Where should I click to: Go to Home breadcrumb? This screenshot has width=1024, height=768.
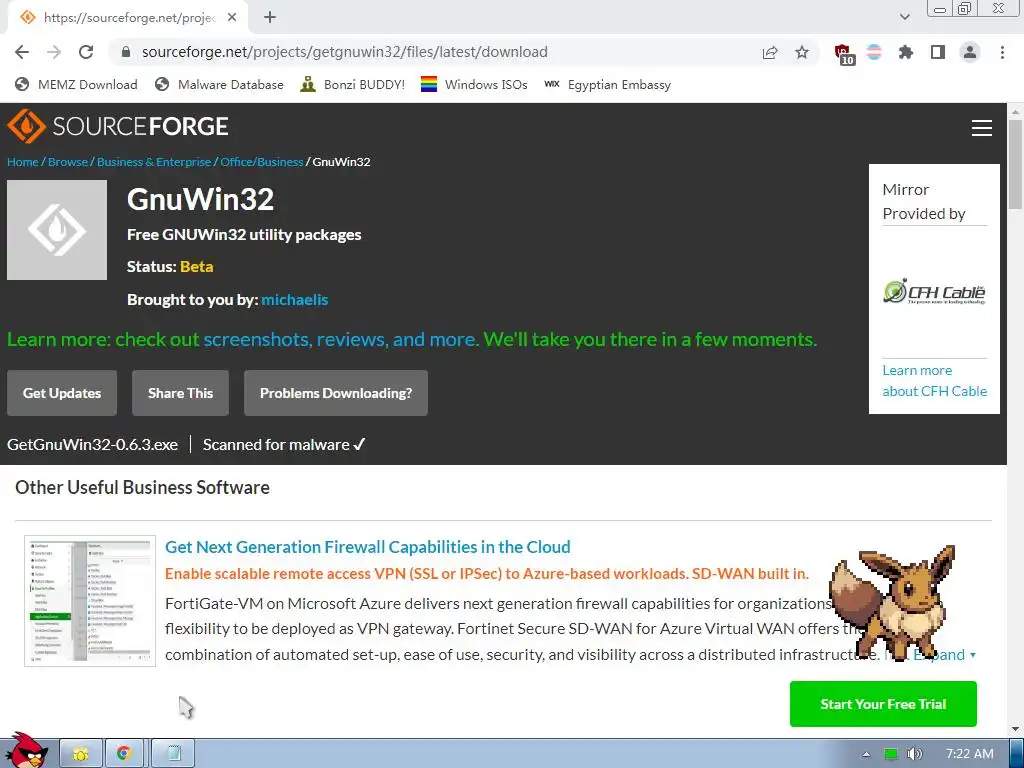click(x=23, y=162)
